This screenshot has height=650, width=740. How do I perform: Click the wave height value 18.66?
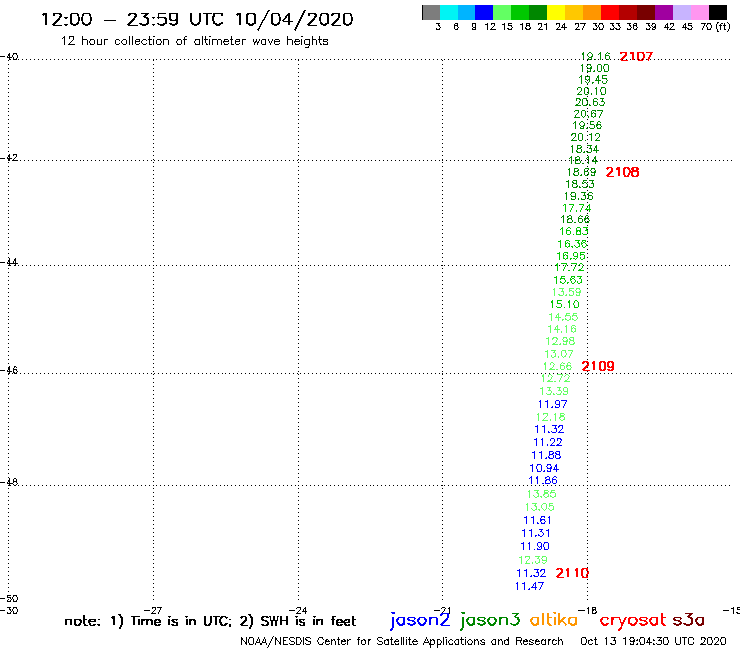[x=575, y=219]
